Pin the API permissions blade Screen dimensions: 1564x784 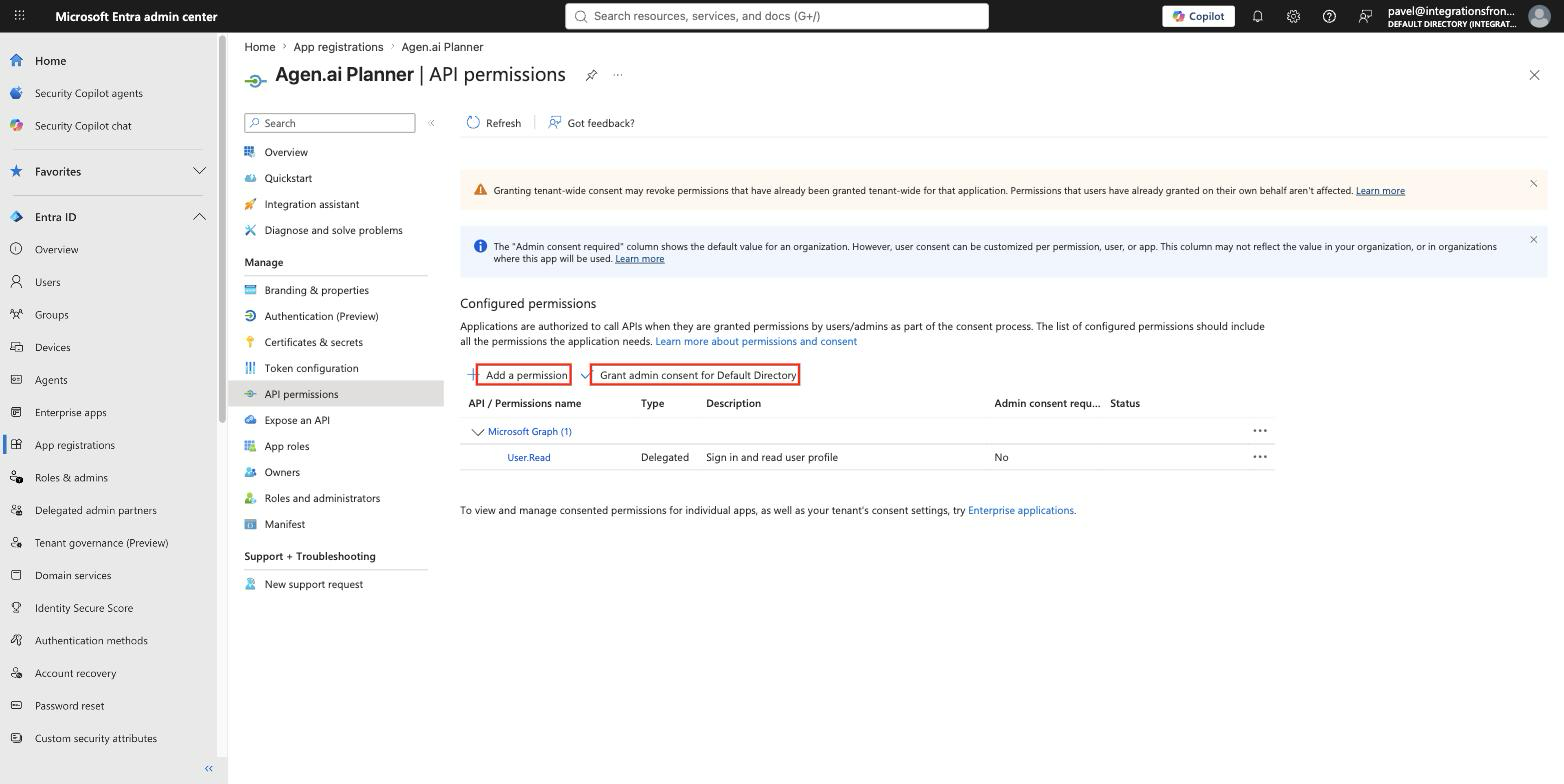591,75
